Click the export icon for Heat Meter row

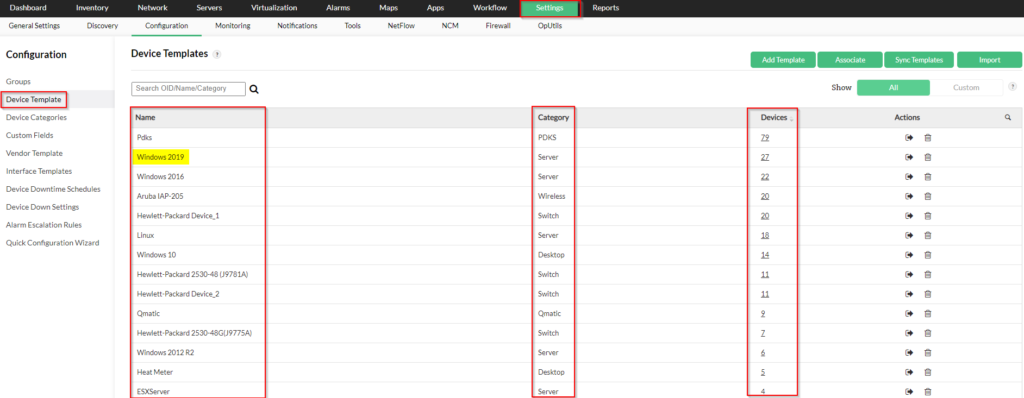click(908, 373)
